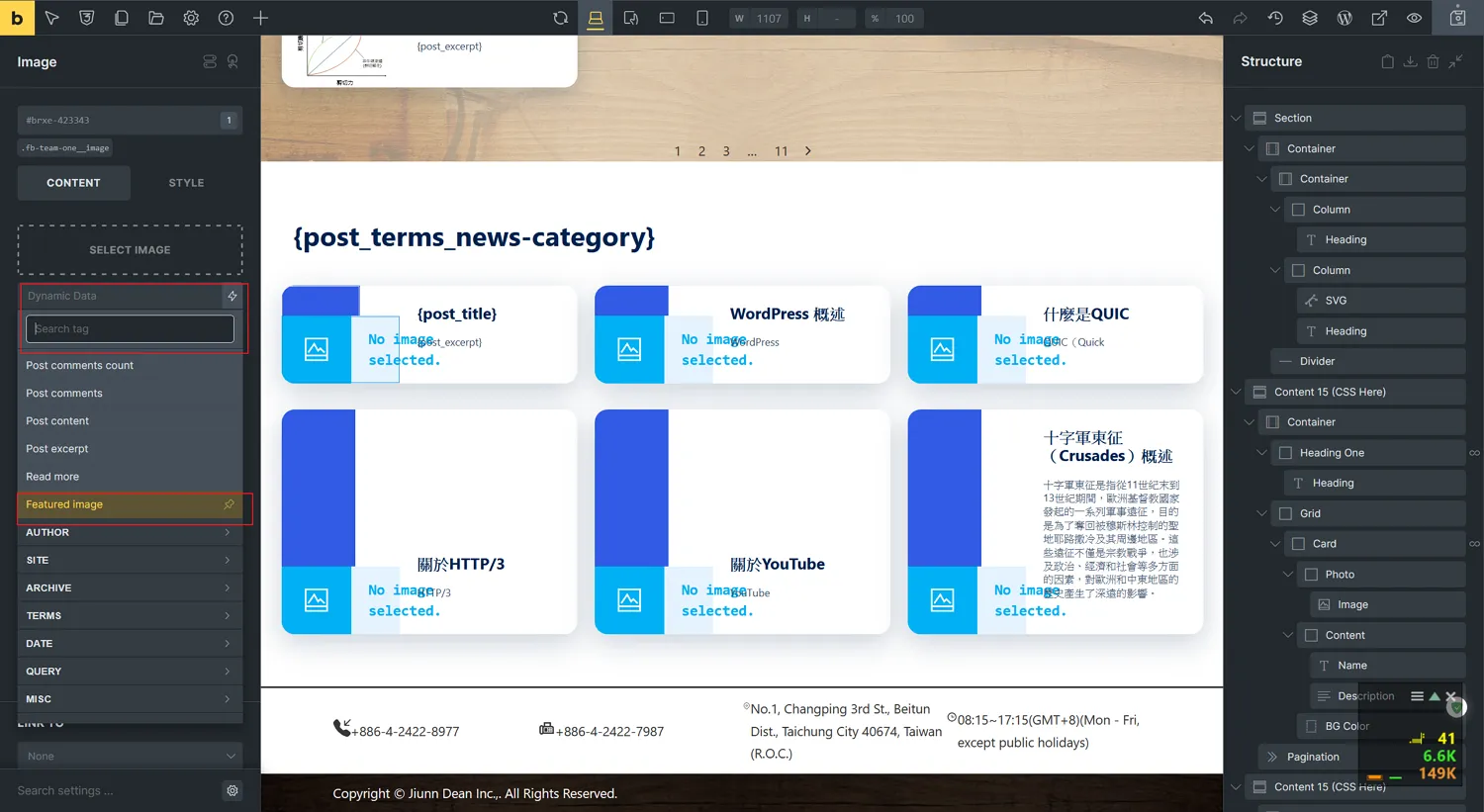Click the SELECT IMAGE button
1484x812 pixels.
130,250
